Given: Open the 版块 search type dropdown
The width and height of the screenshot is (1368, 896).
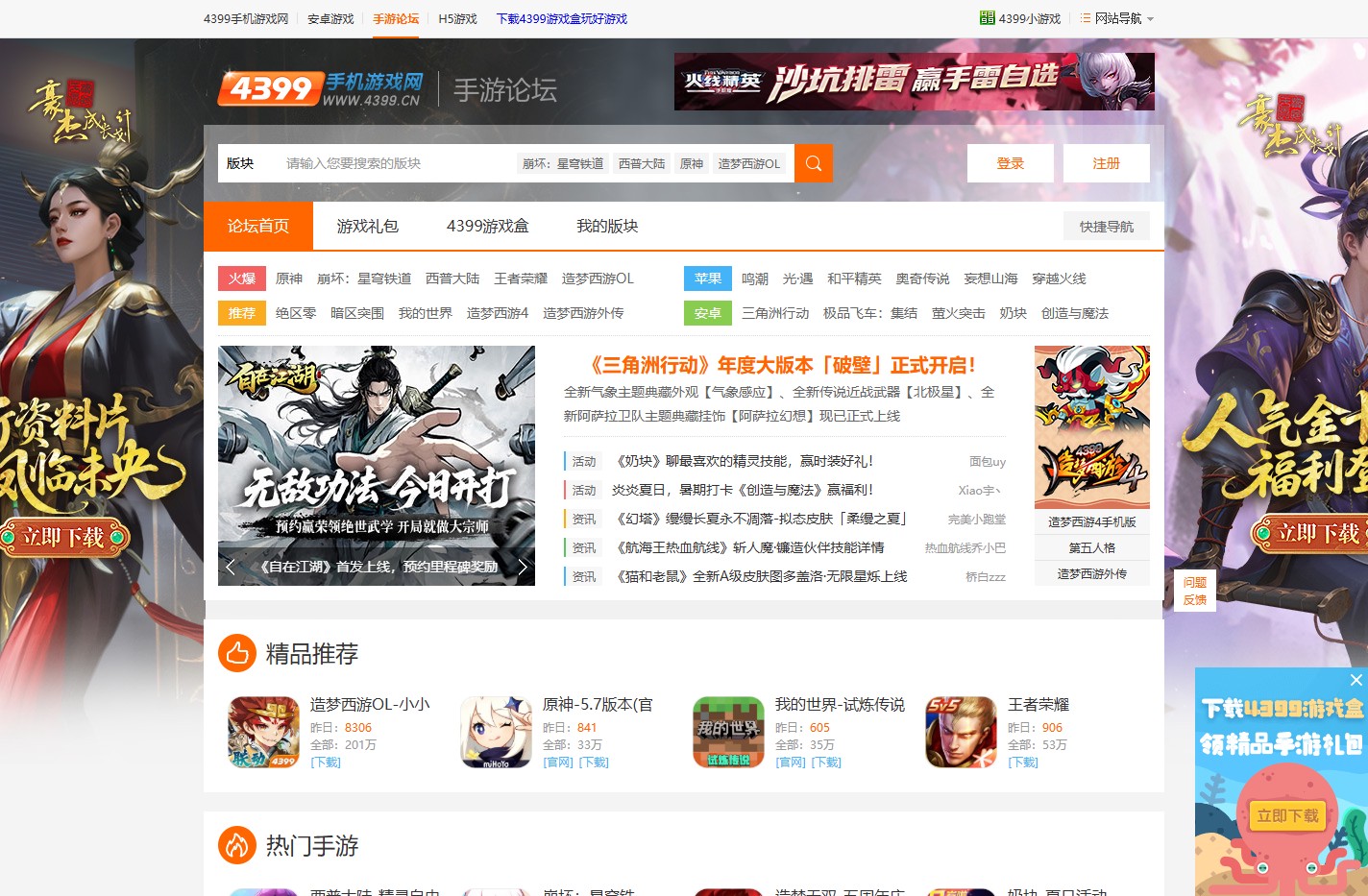Looking at the screenshot, I should coord(240,163).
